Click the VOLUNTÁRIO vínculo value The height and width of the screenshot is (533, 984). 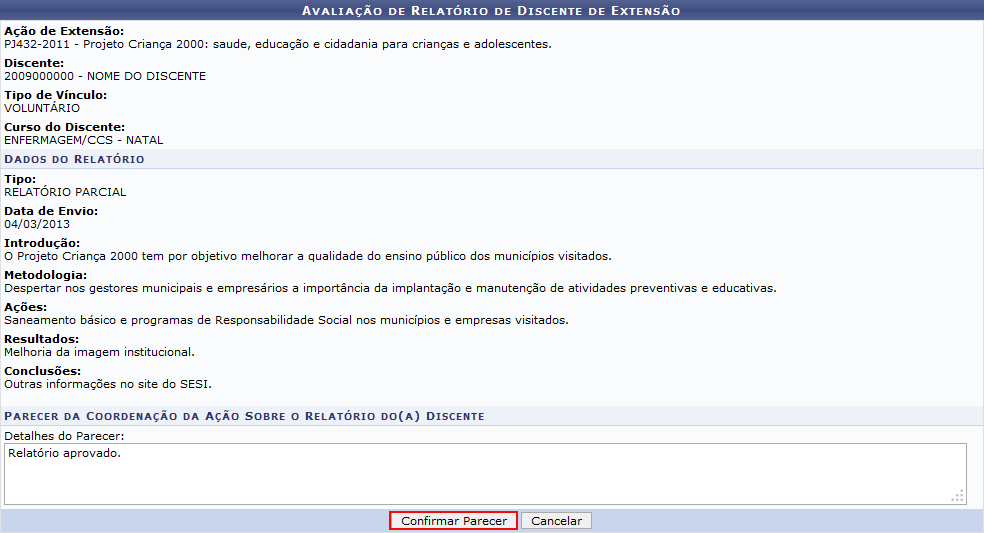point(42,108)
